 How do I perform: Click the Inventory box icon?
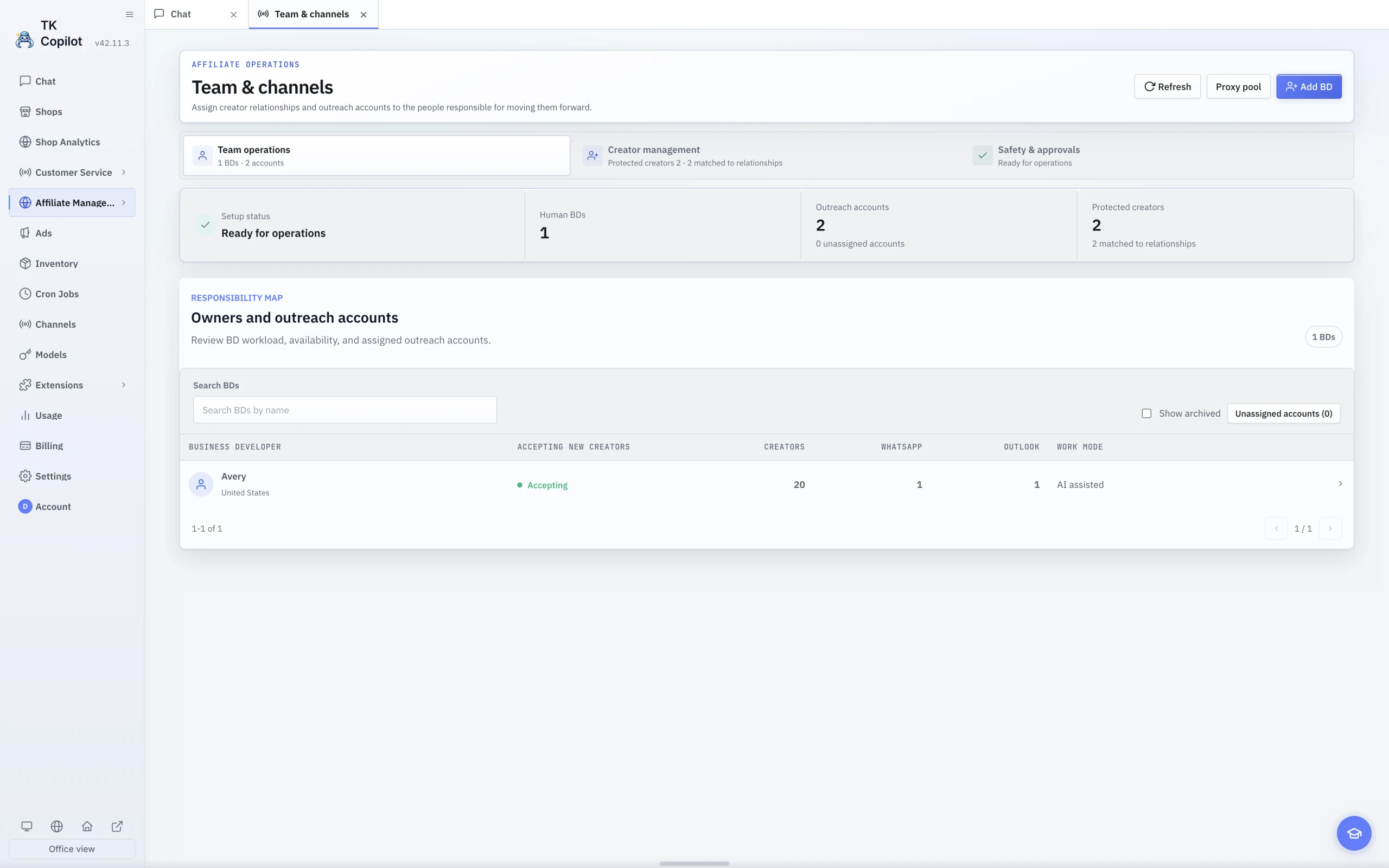(24, 264)
